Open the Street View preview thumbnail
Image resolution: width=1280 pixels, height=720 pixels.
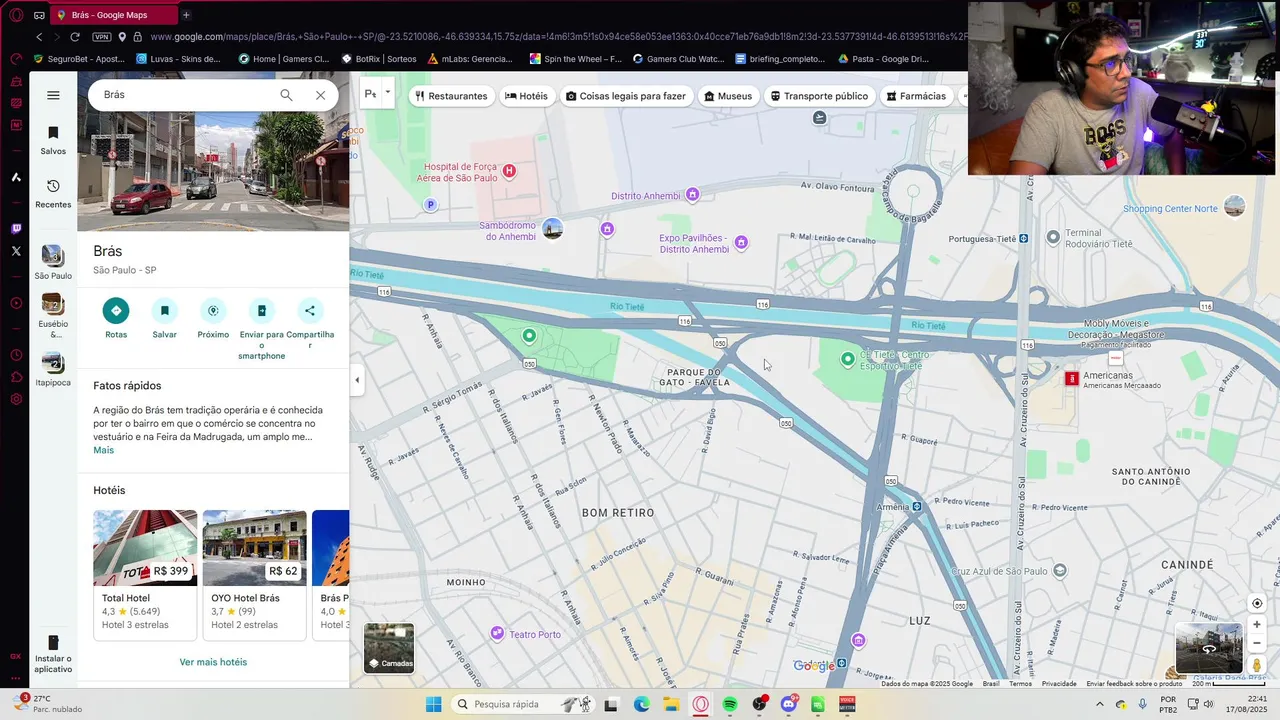click(x=1209, y=648)
